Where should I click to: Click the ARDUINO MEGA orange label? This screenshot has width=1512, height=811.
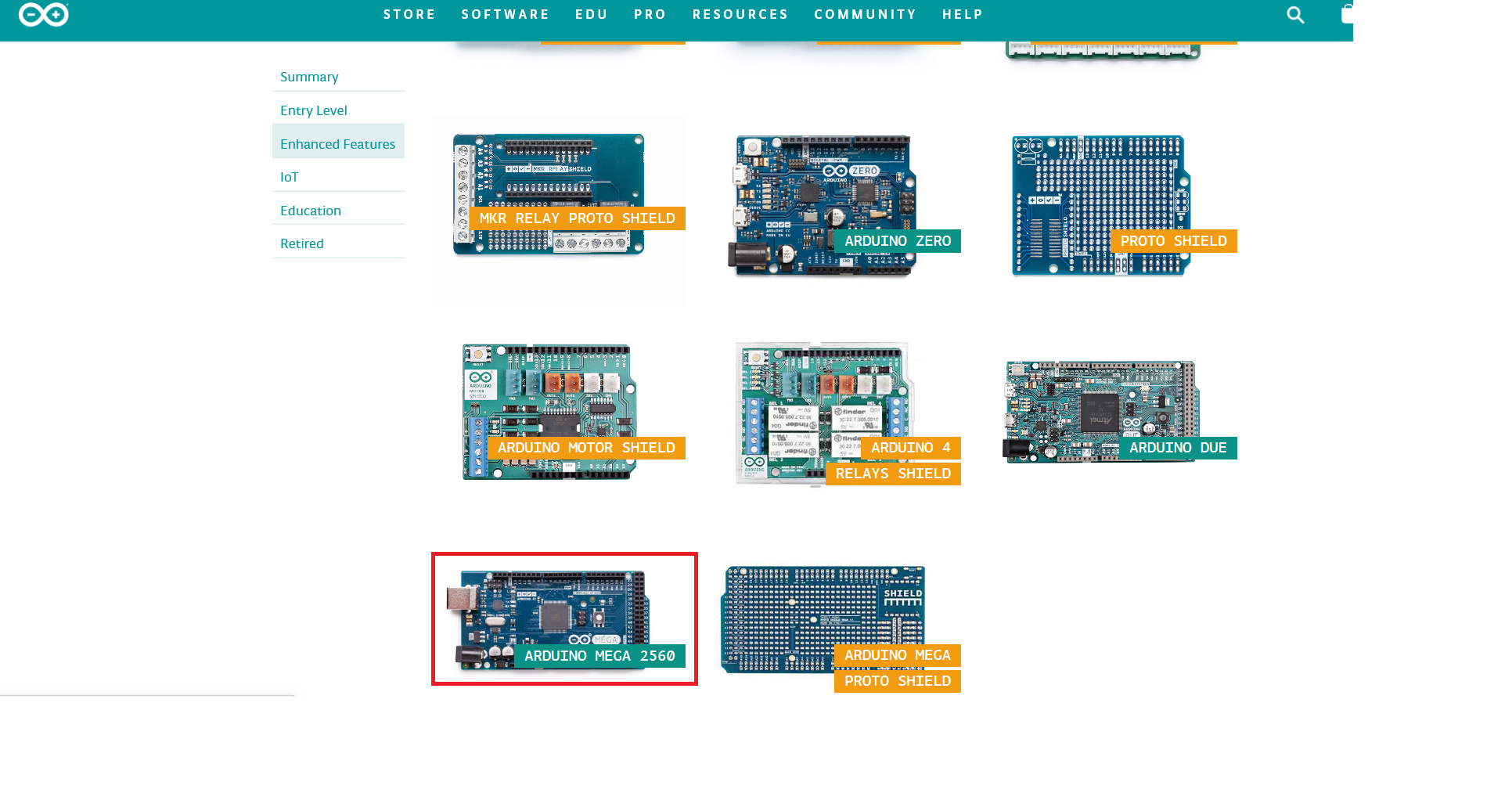(898, 655)
